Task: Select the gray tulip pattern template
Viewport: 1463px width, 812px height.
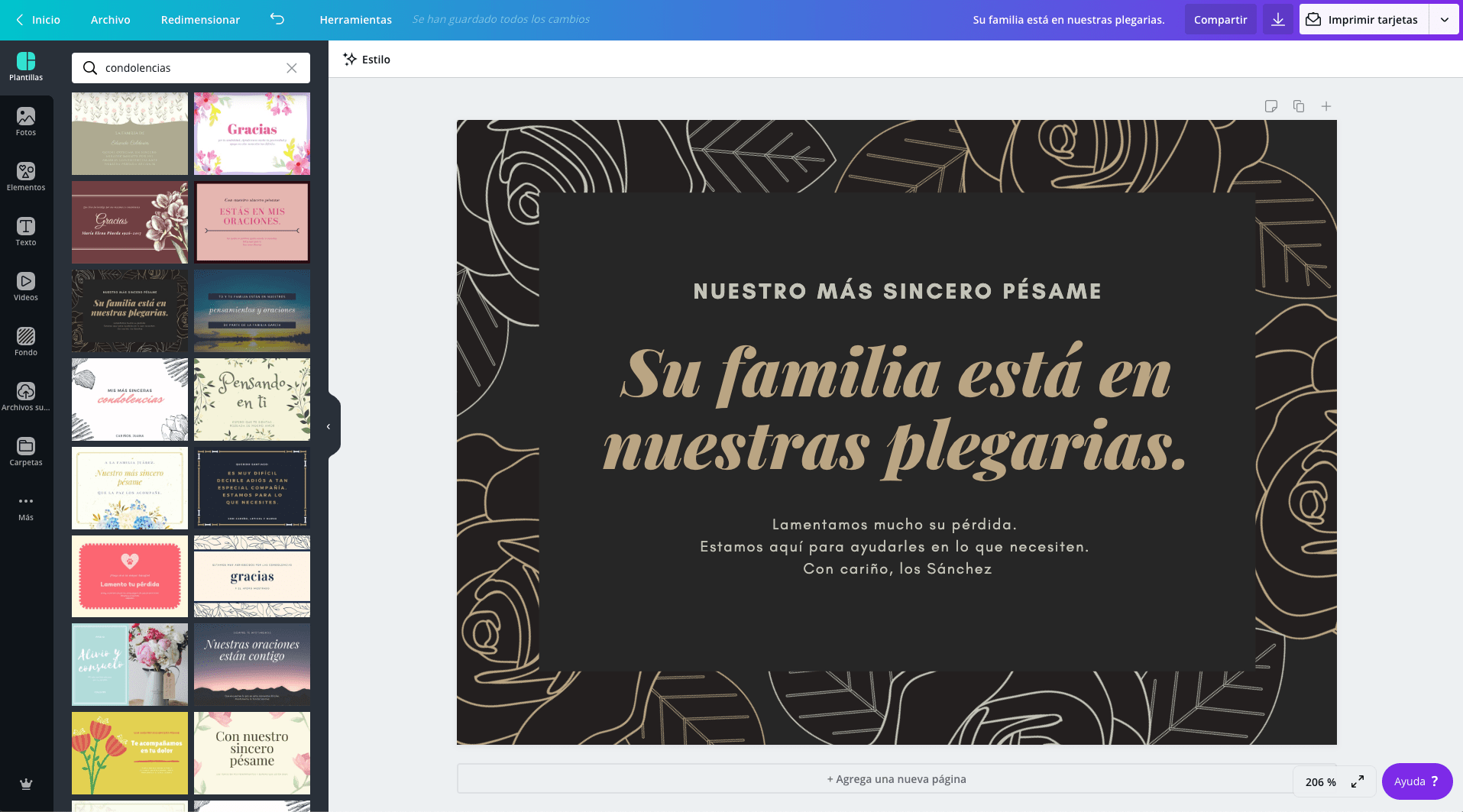Action: (130, 134)
